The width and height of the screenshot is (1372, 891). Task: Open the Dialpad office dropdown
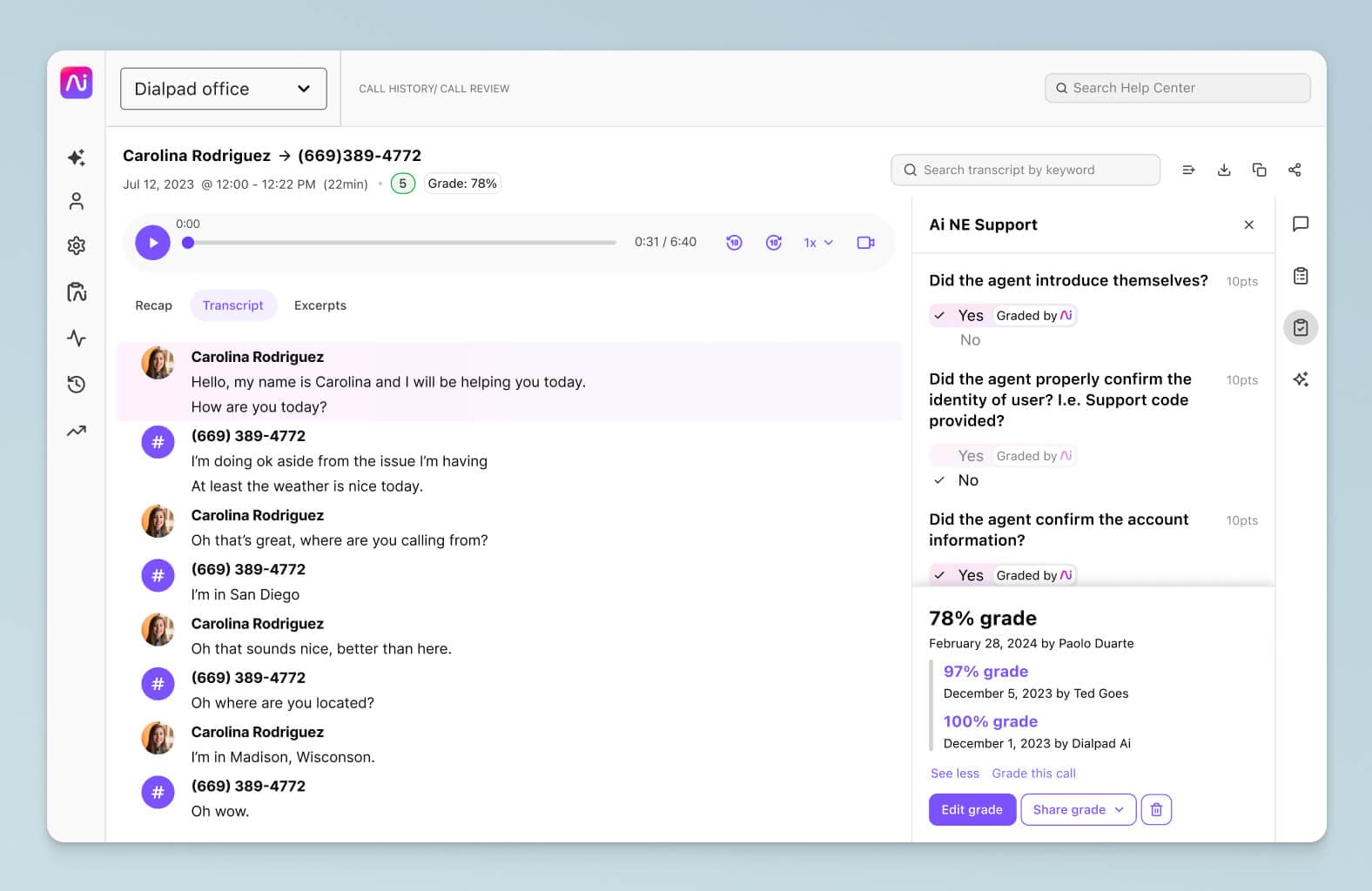point(224,89)
